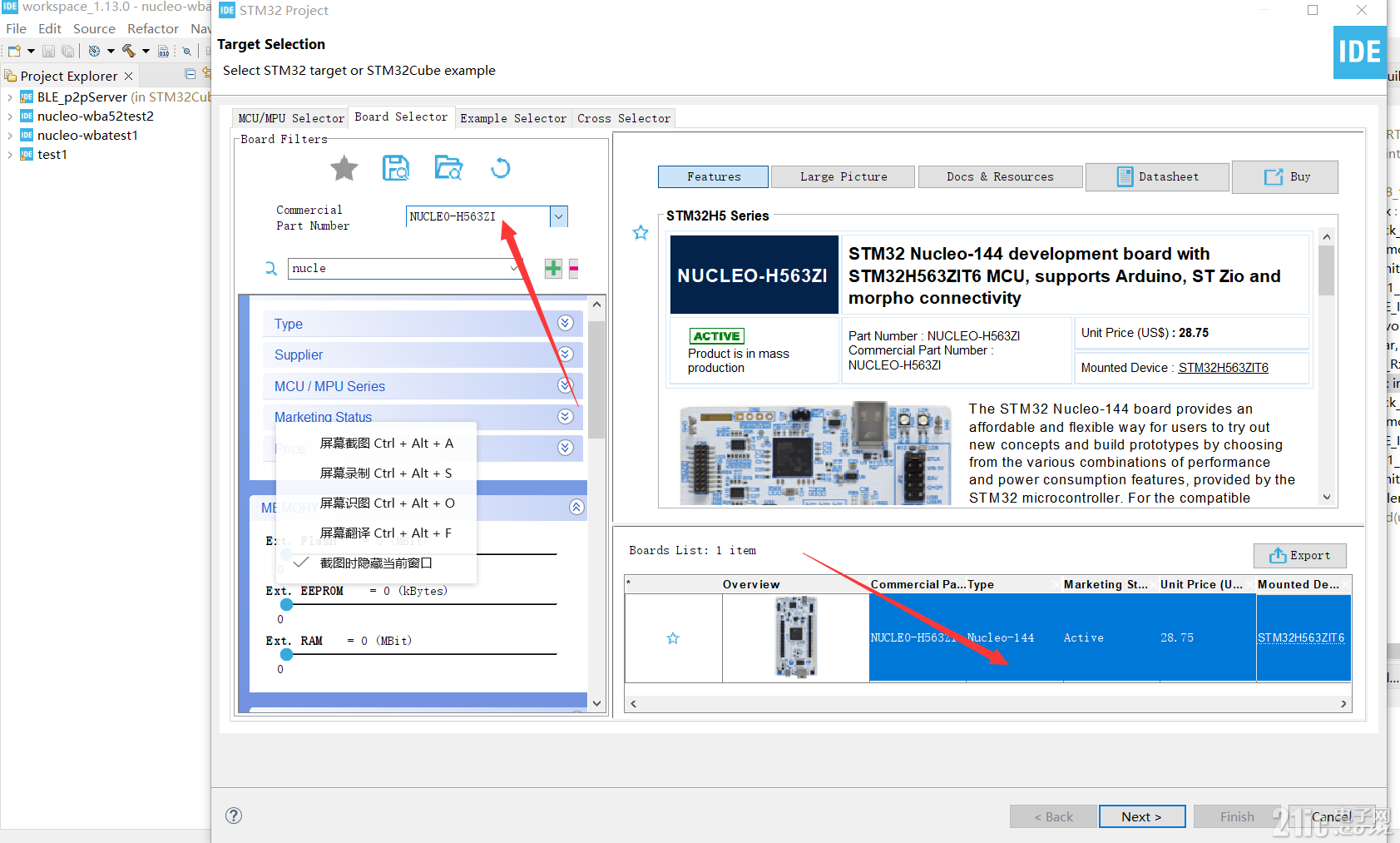The height and width of the screenshot is (843, 1400).
Task: Expand the Price filter chevron
Action: coord(566,448)
